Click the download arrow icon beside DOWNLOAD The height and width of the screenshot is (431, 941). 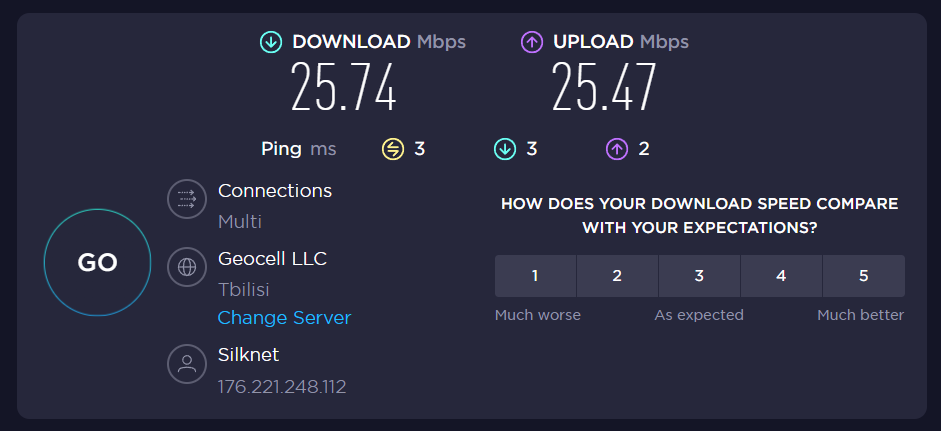271,42
